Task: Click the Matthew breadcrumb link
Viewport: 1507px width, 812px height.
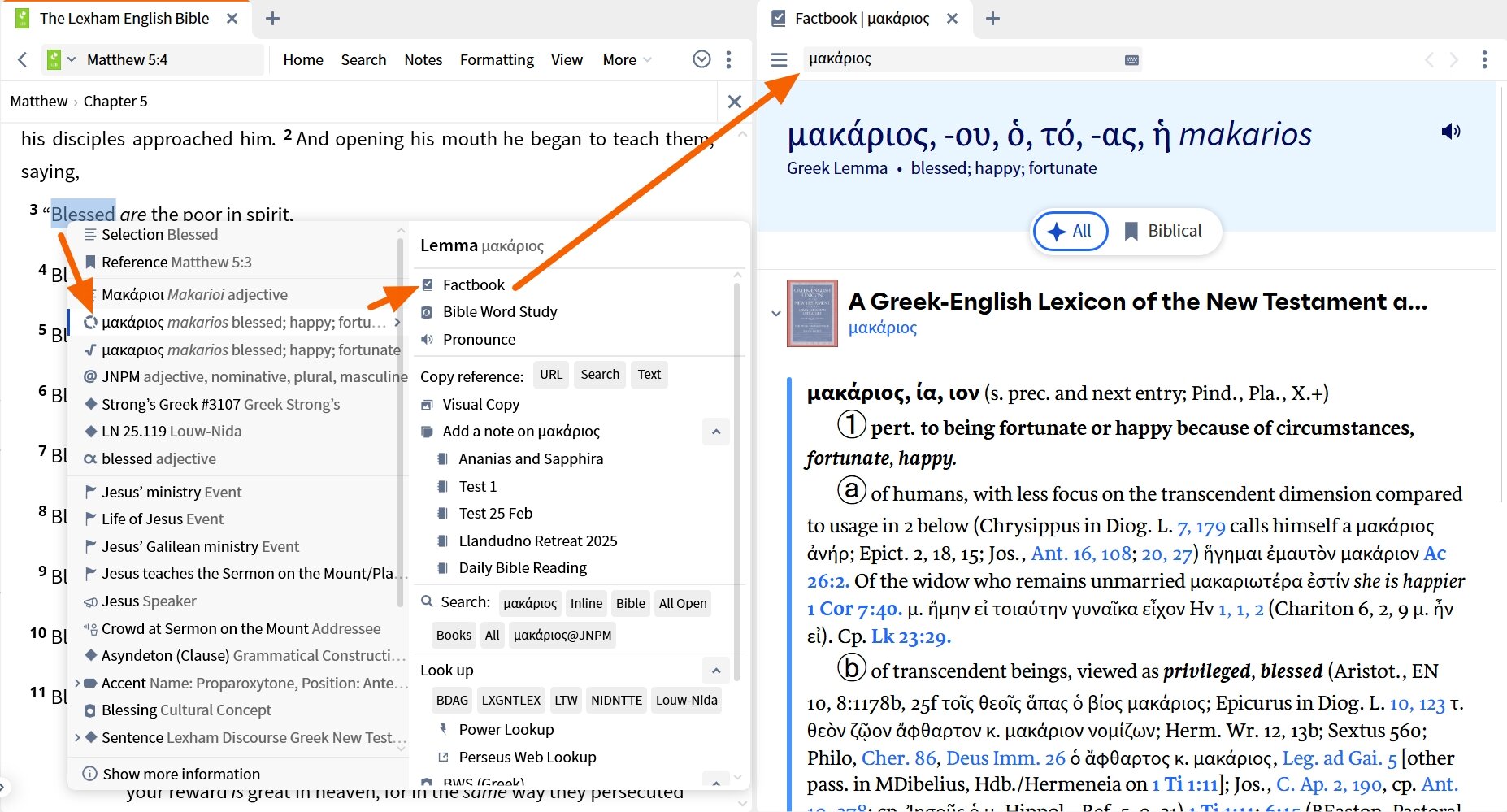Action: 39,102
